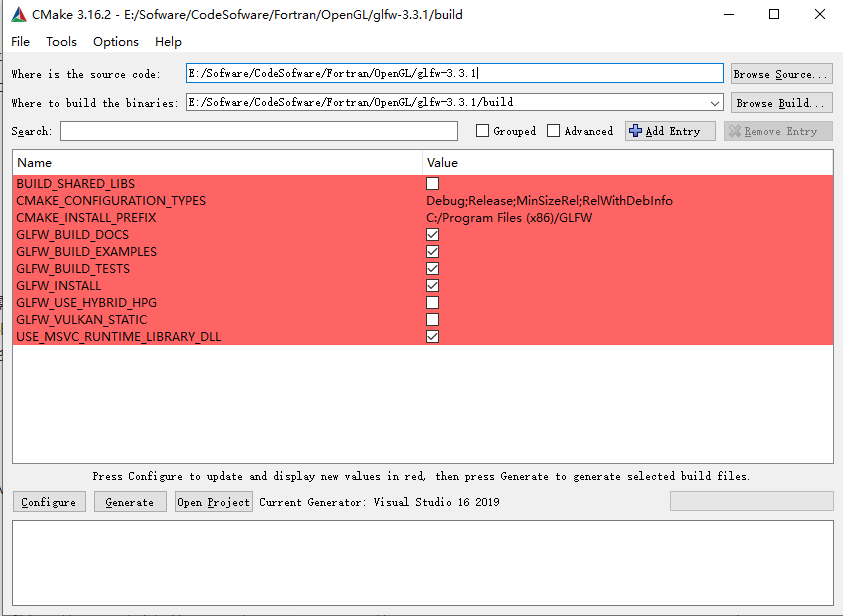
Task: Click the Open Project button
Action: 213,502
